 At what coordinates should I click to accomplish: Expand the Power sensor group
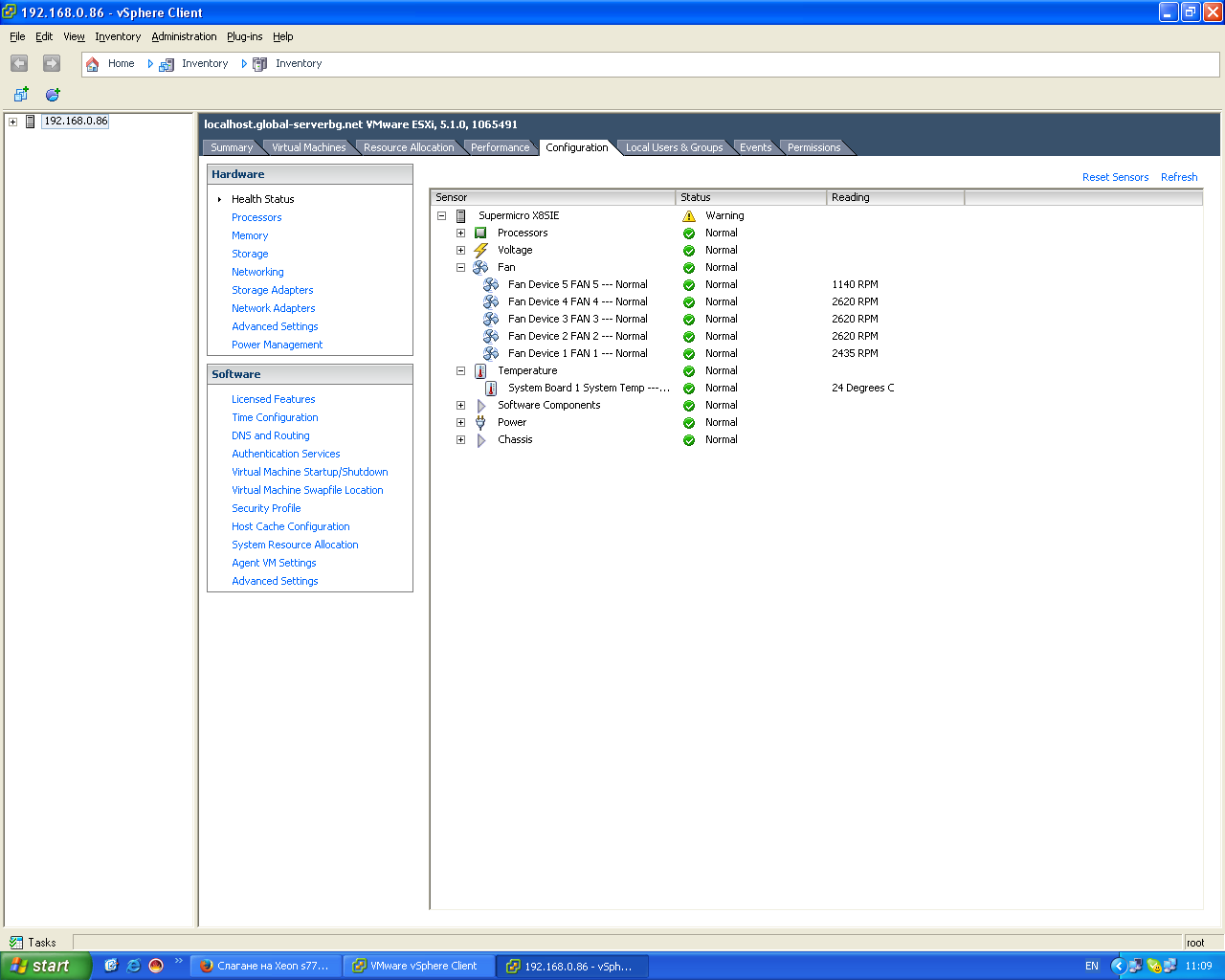click(x=460, y=423)
